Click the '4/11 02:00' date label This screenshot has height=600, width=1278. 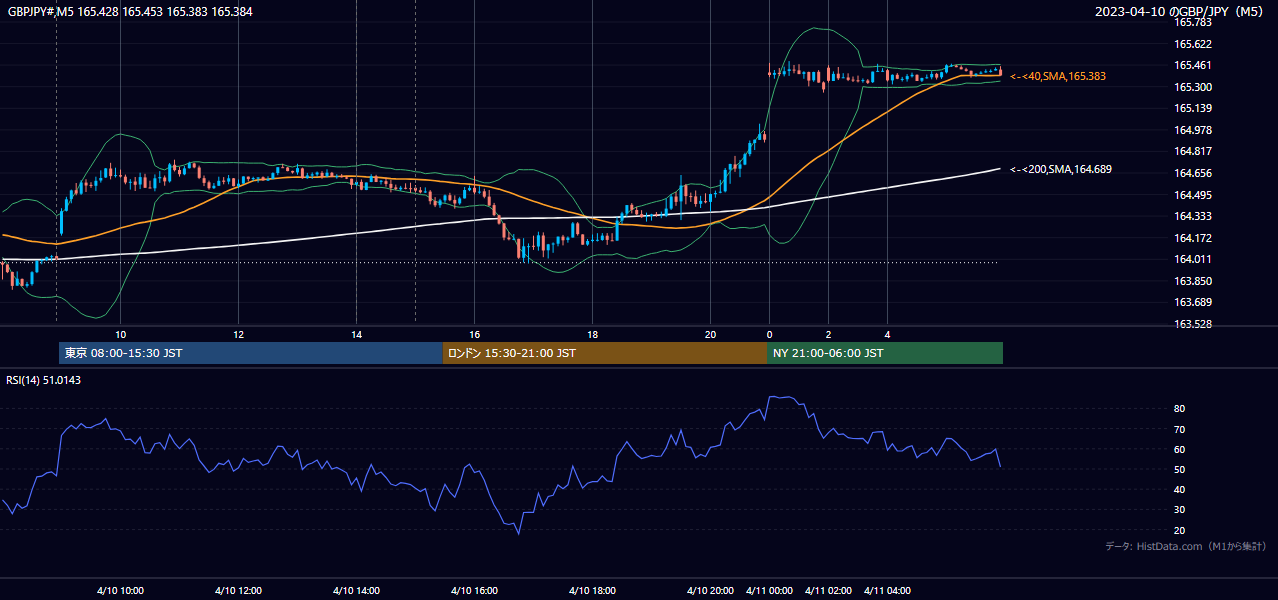(x=828, y=590)
